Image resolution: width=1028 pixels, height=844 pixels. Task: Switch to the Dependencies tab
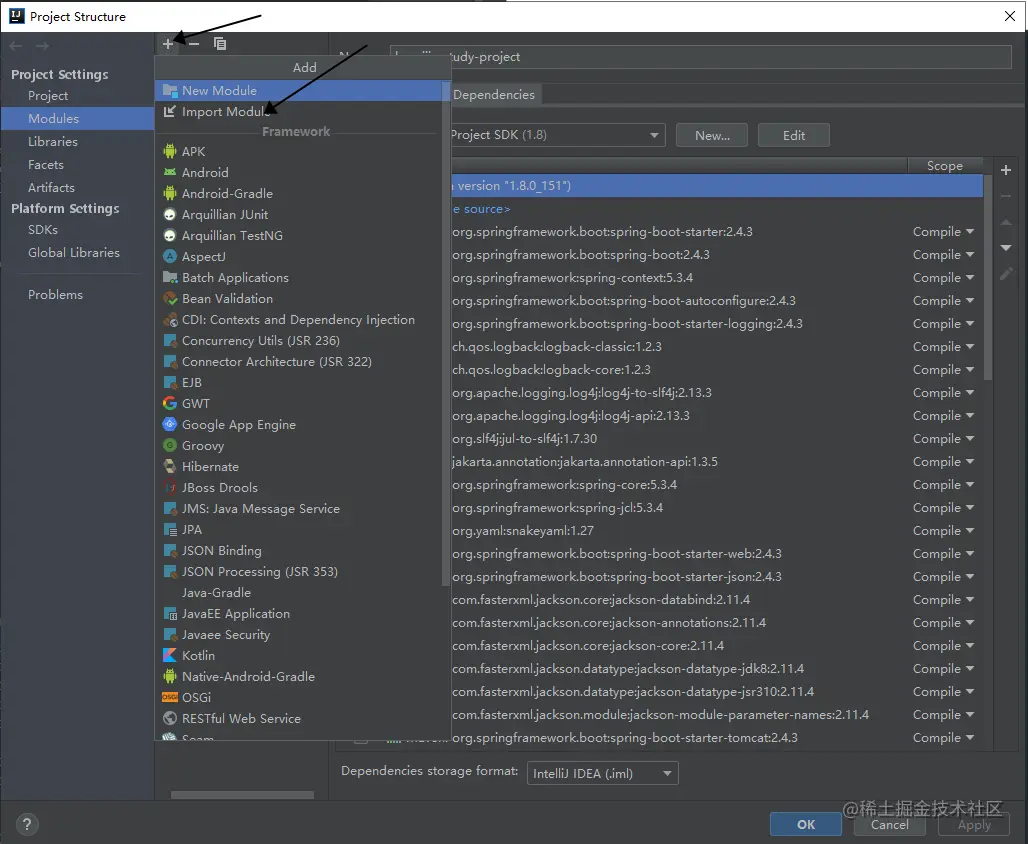(494, 94)
